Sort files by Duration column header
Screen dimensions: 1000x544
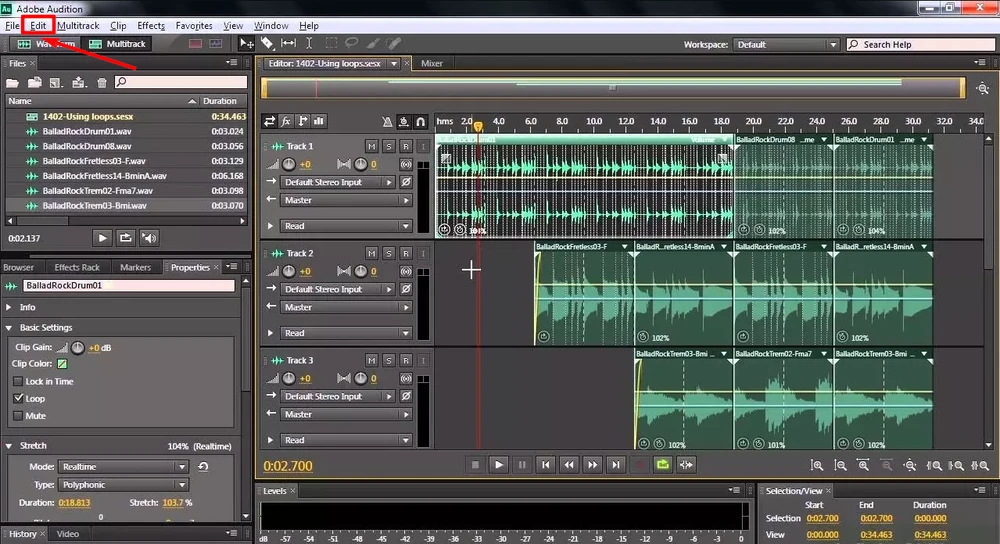[219, 101]
